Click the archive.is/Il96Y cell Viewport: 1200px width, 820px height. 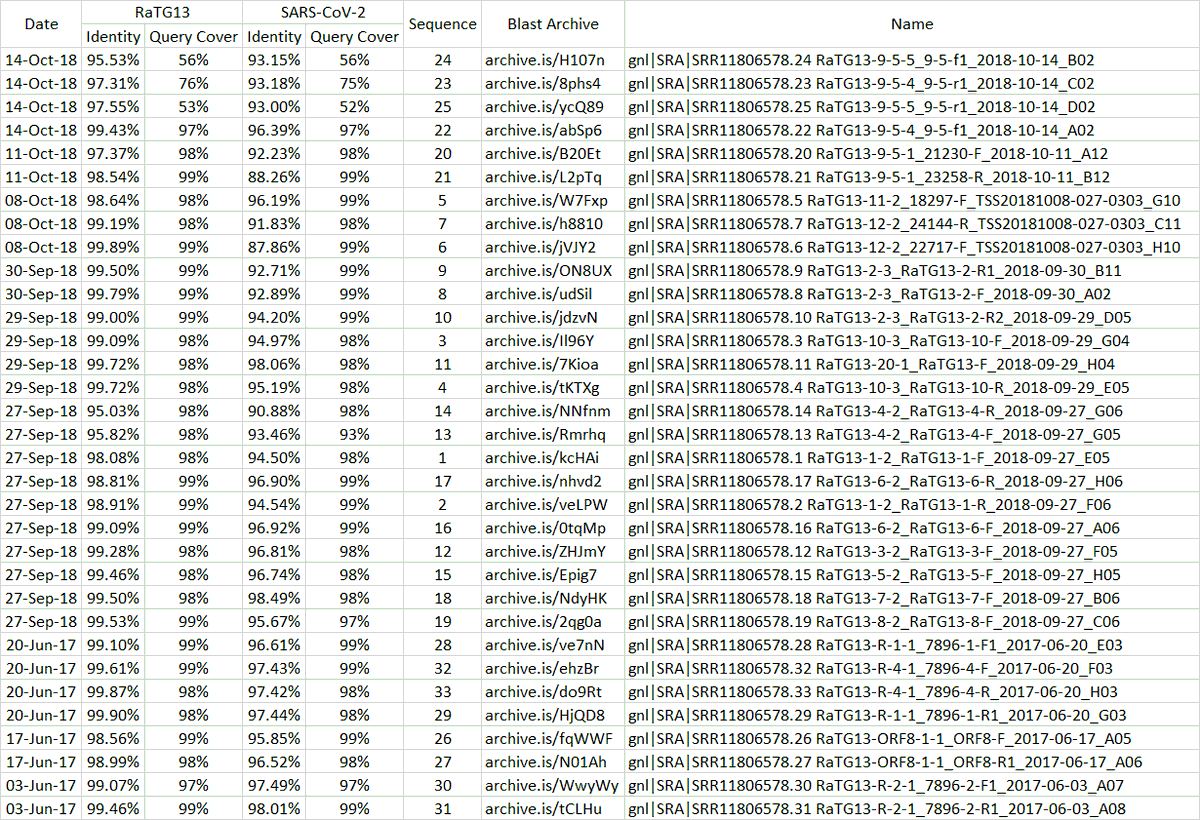(553, 340)
